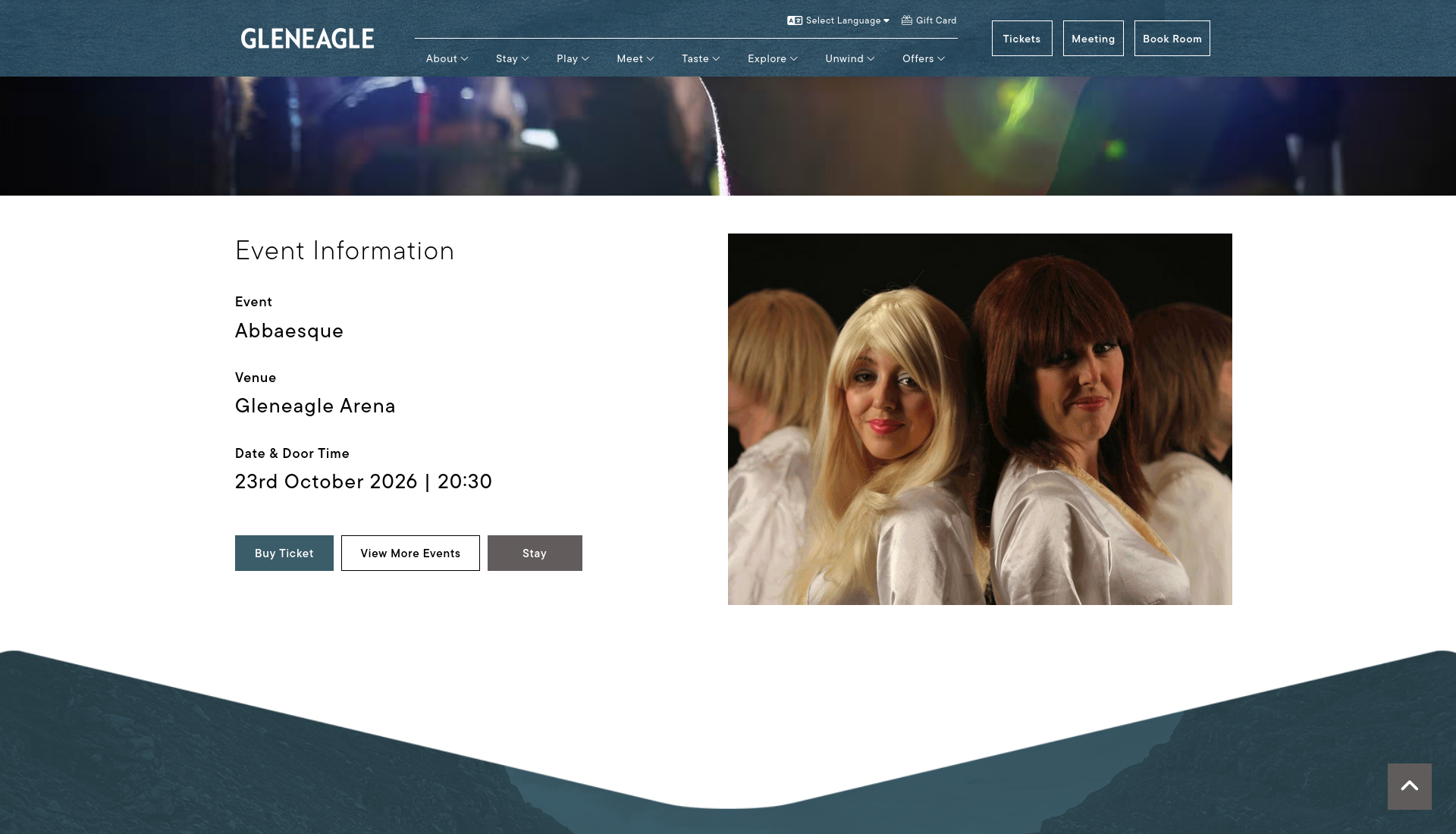This screenshot has height=834, width=1456.
Task: Open the Offers menu
Action: click(x=924, y=58)
